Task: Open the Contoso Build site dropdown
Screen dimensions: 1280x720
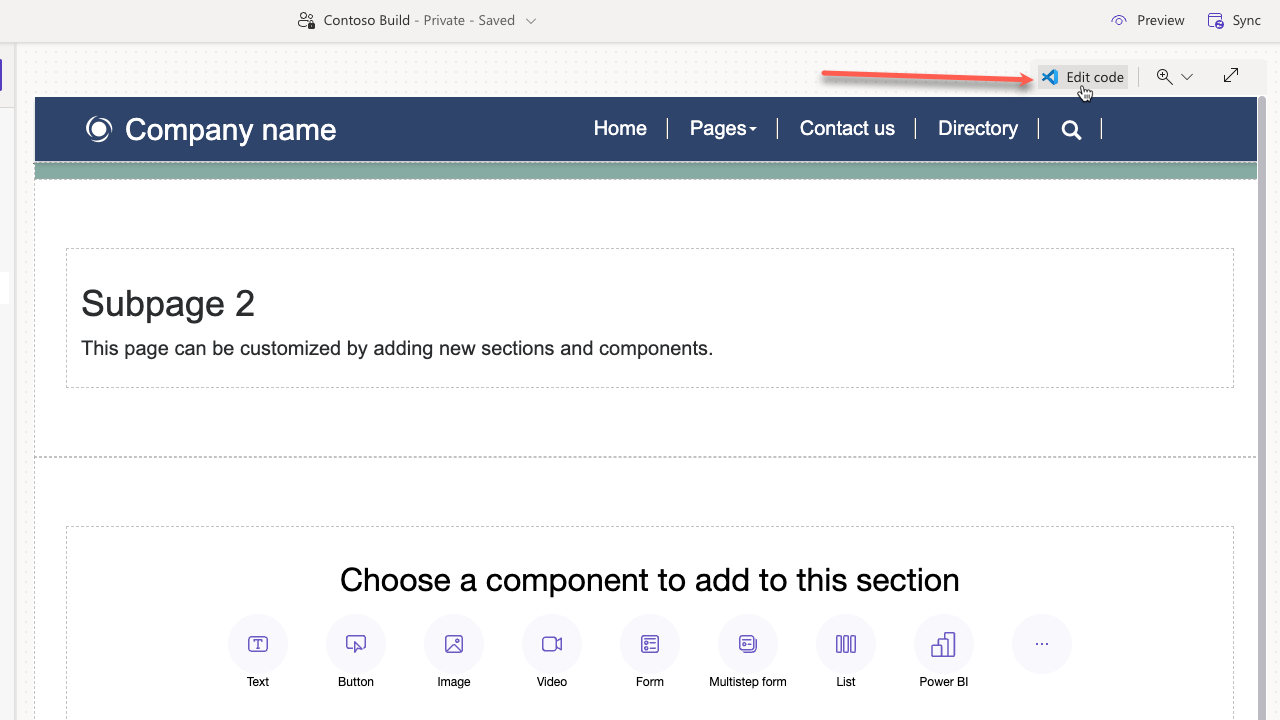Action: [x=530, y=20]
